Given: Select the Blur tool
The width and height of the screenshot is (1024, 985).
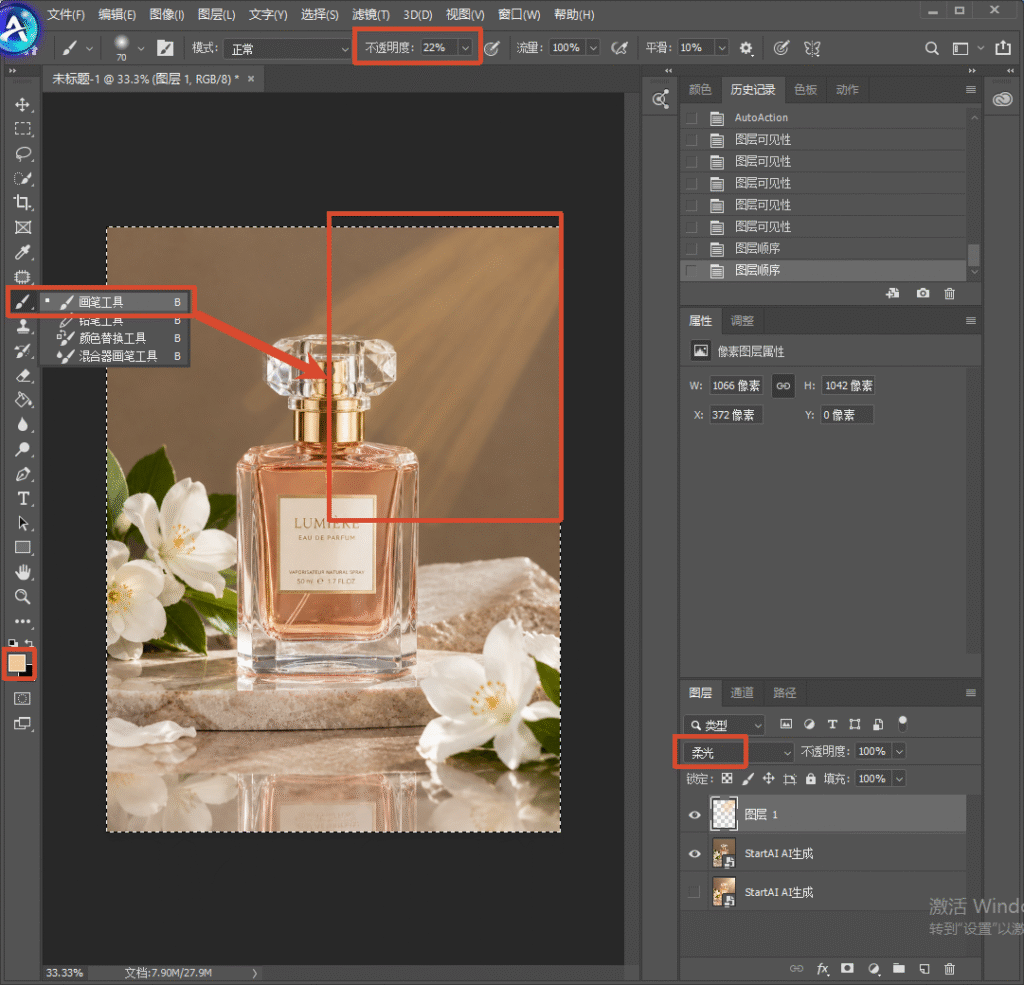Looking at the screenshot, I should click(23, 425).
